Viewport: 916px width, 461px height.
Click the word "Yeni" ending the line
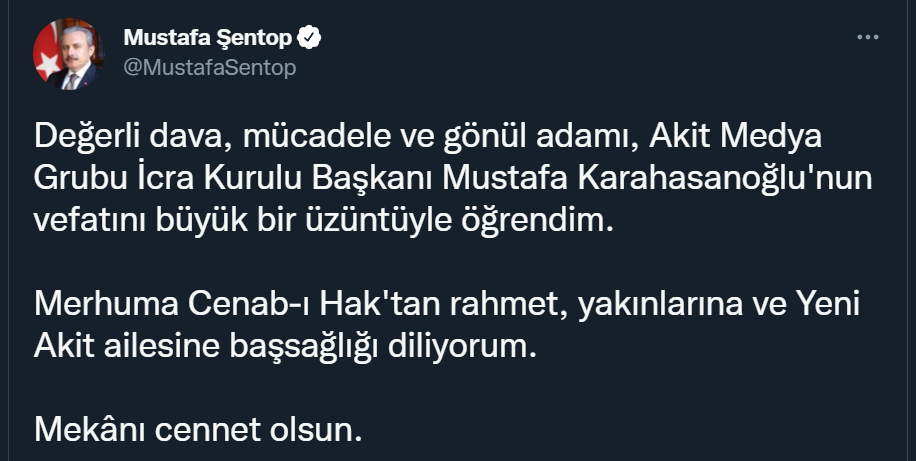coord(831,303)
